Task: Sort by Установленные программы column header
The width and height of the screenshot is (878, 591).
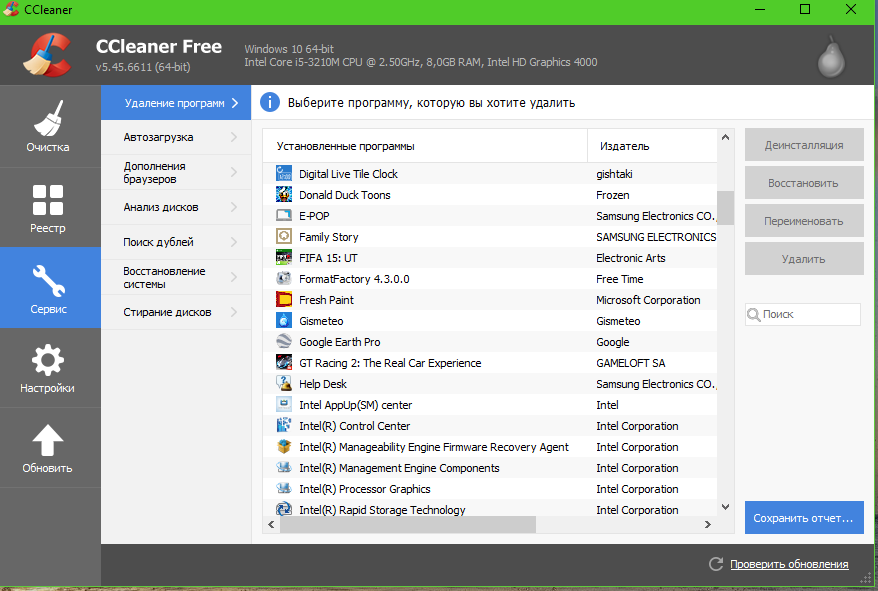Action: (425, 146)
